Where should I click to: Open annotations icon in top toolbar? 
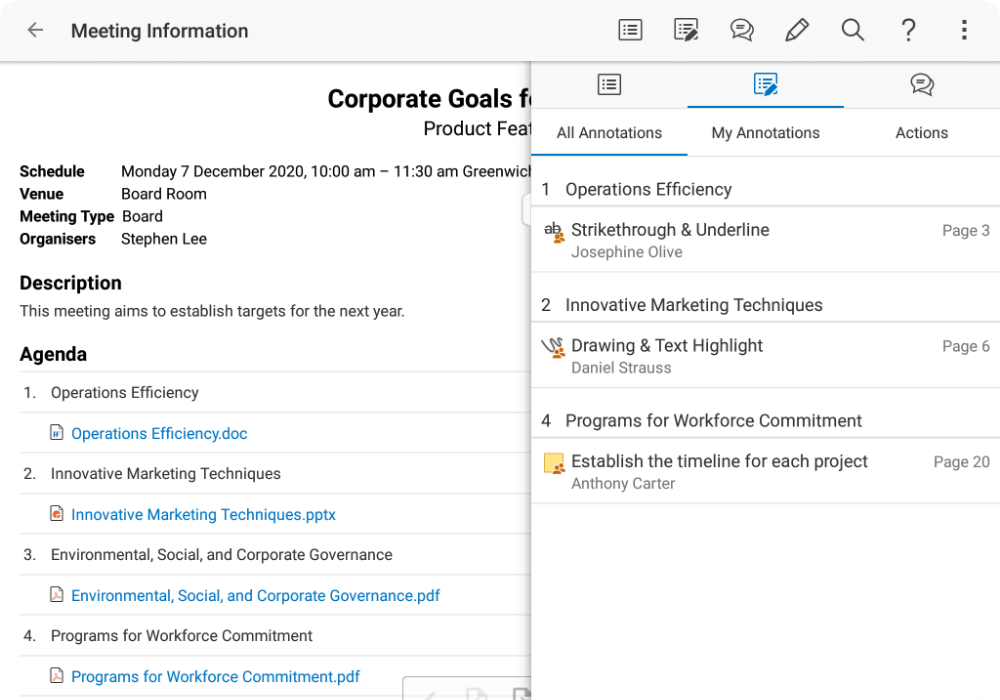click(686, 30)
